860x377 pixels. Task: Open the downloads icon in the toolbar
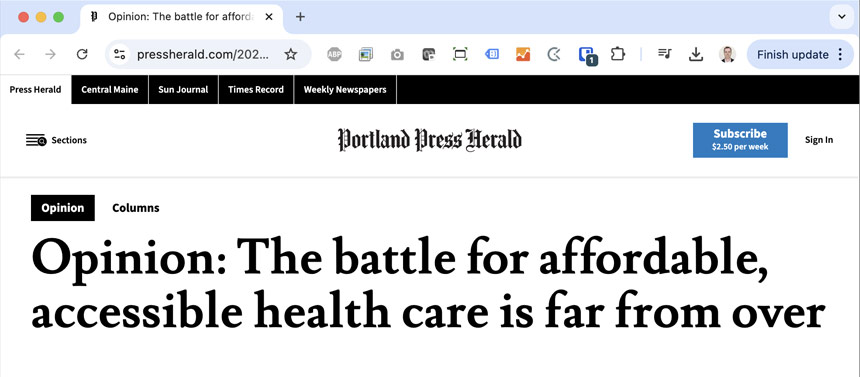click(695, 54)
